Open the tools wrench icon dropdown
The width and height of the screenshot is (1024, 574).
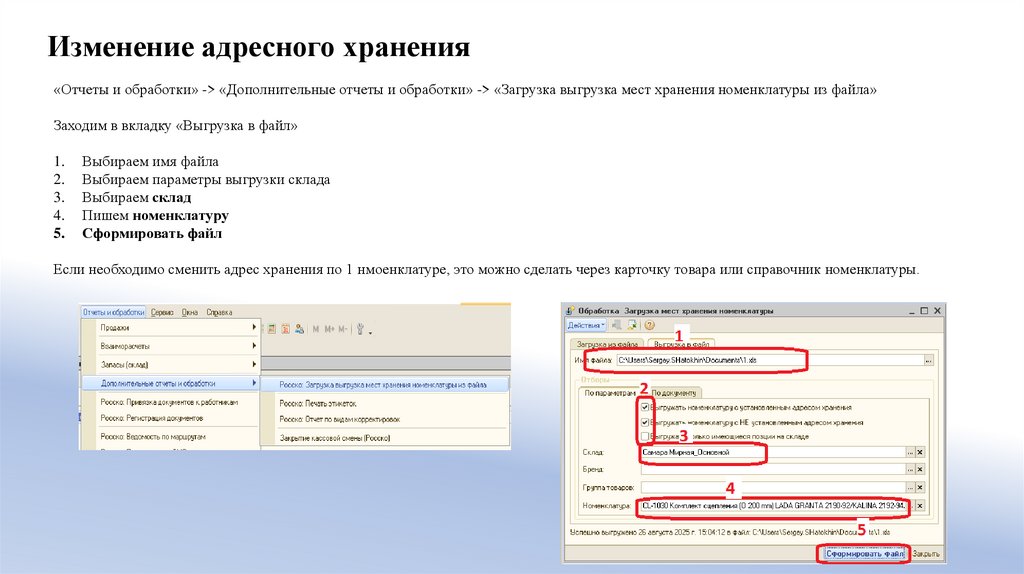[x=363, y=329]
